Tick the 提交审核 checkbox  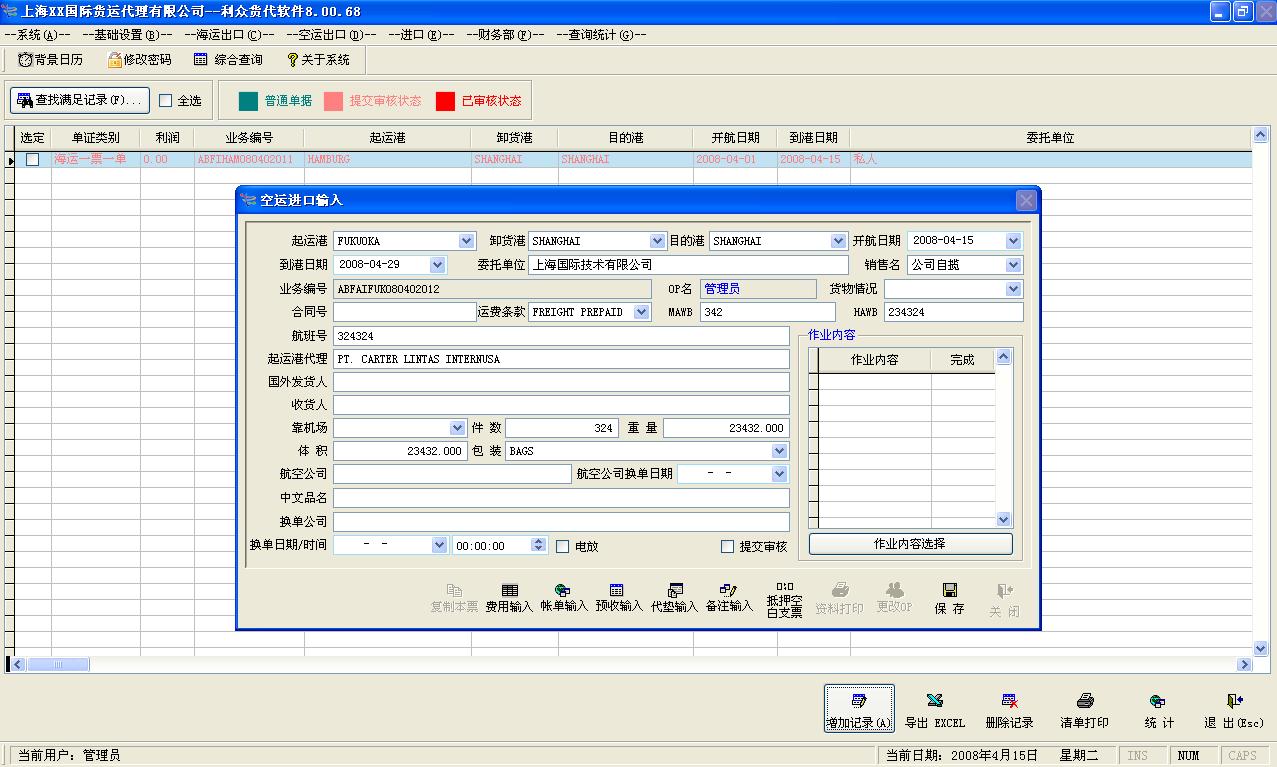coord(727,546)
